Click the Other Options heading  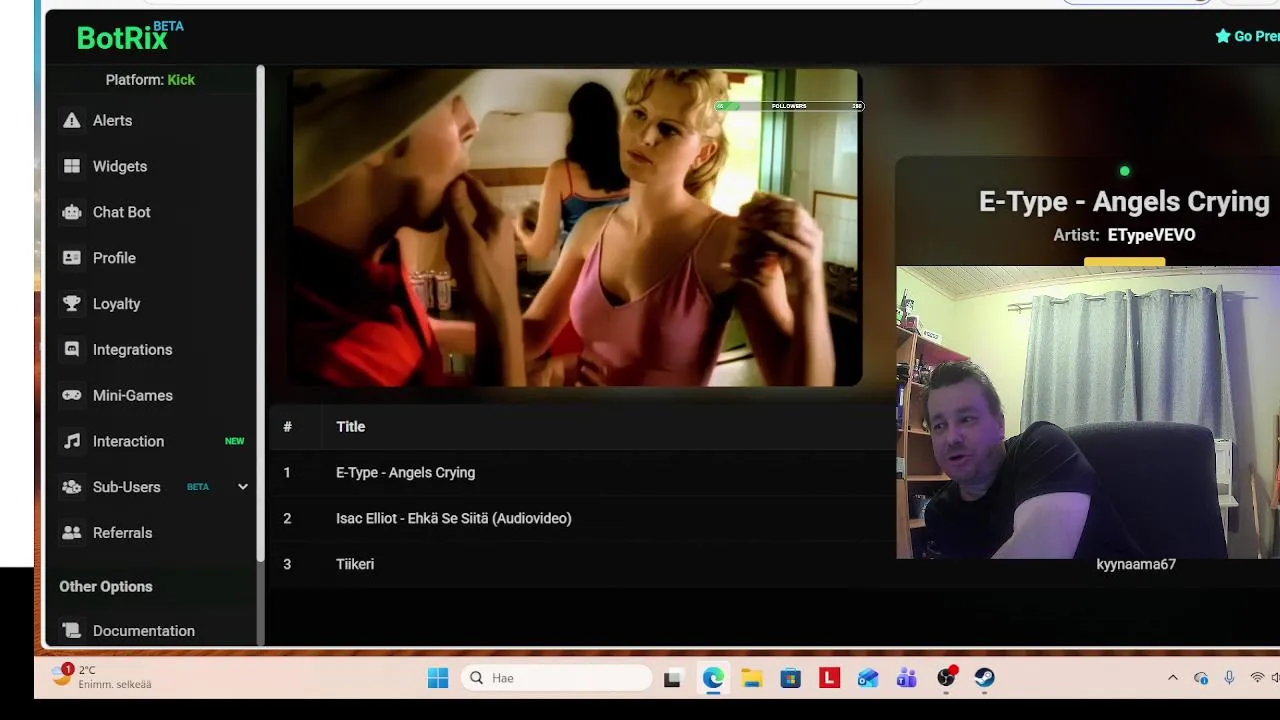pyautogui.click(x=106, y=587)
